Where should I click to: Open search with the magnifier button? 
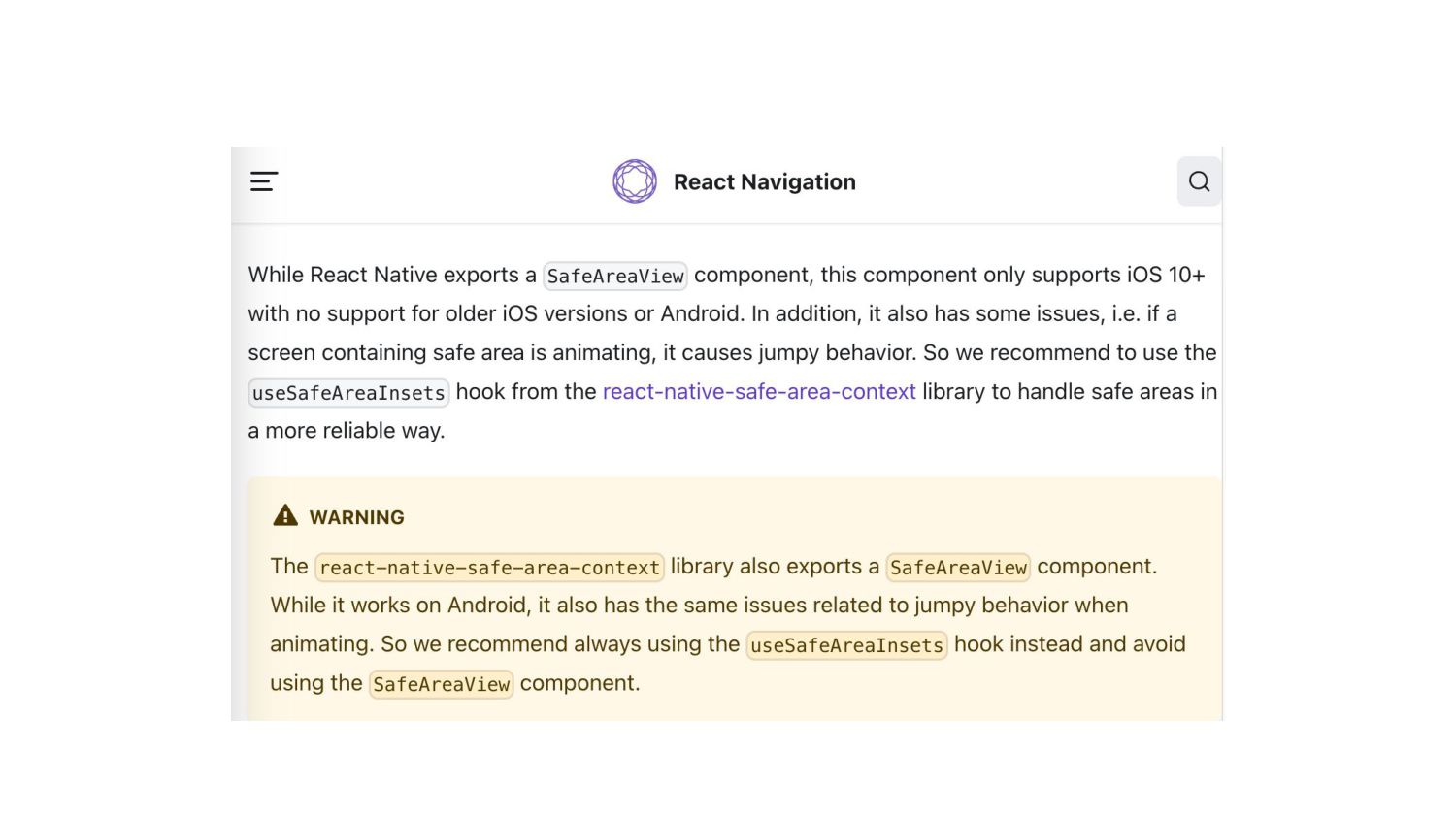(1200, 181)
